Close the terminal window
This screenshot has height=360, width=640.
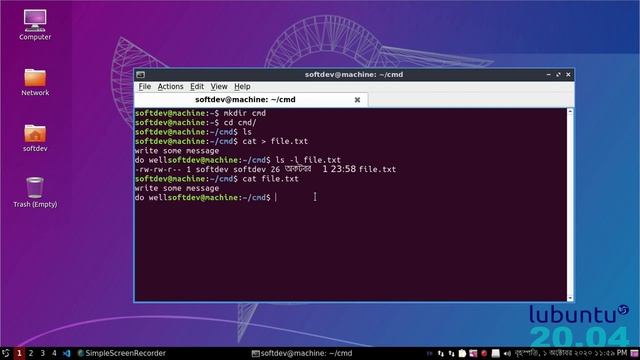[x=568, y=75]
